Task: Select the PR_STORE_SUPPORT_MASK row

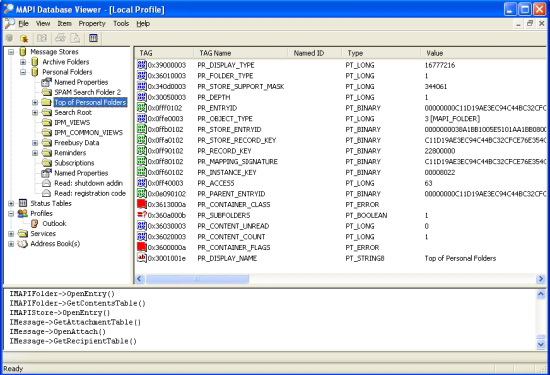Action: pos(340,86)
